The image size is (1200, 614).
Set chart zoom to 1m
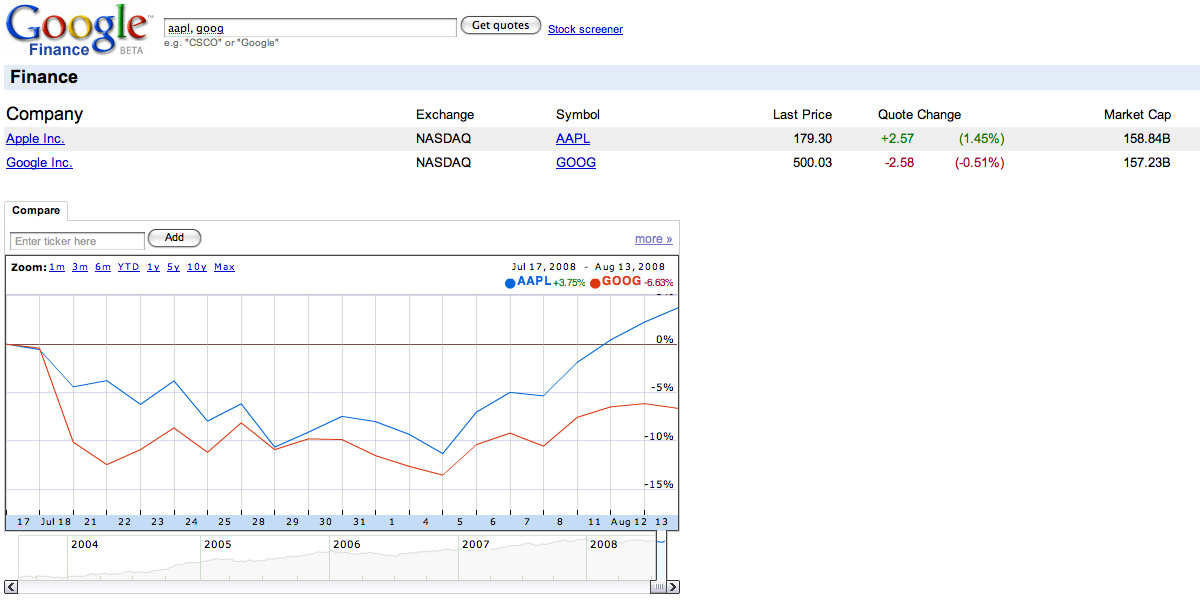57,267
